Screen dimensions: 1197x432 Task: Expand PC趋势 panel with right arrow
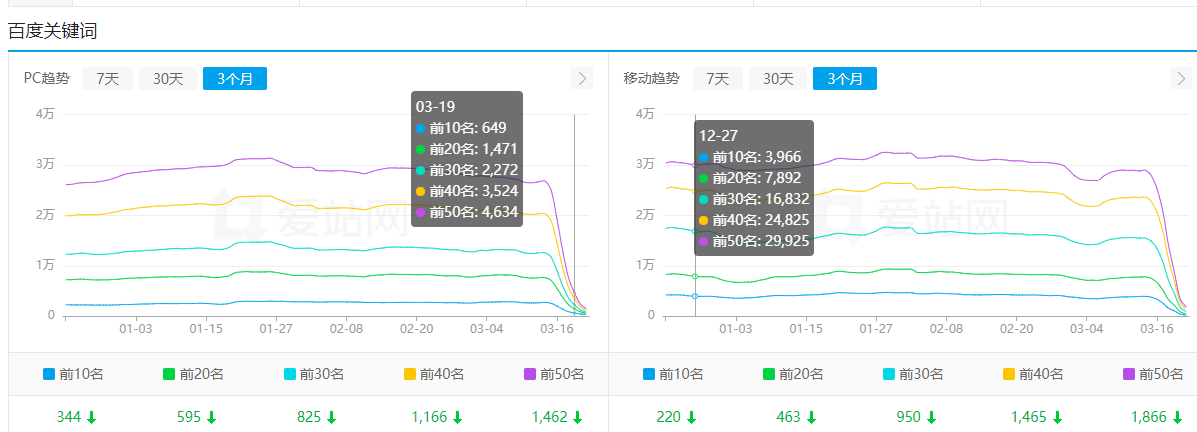[x=582, y=79]
